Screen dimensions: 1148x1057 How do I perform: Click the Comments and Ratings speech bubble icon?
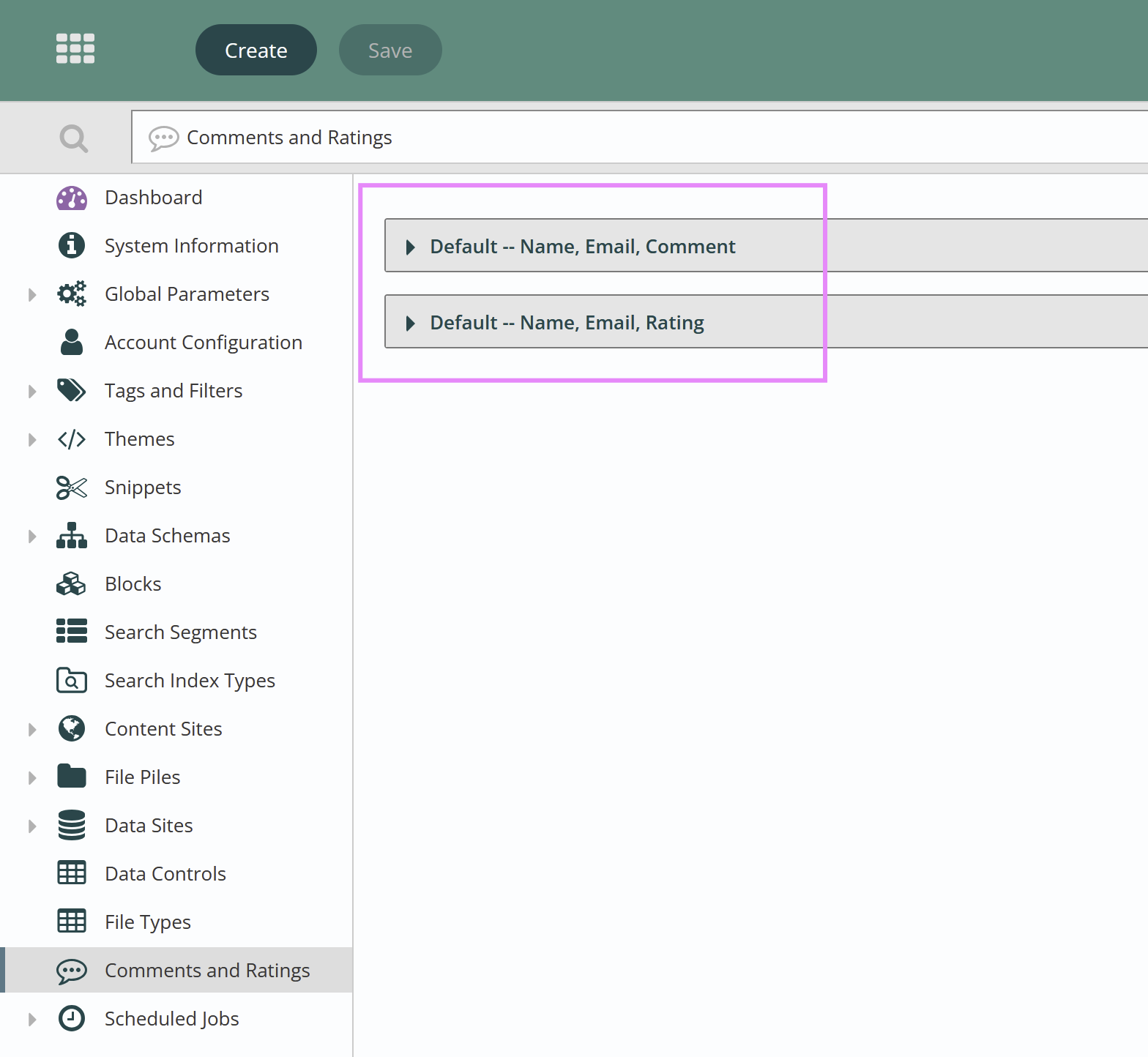click(x=72, y=971)
